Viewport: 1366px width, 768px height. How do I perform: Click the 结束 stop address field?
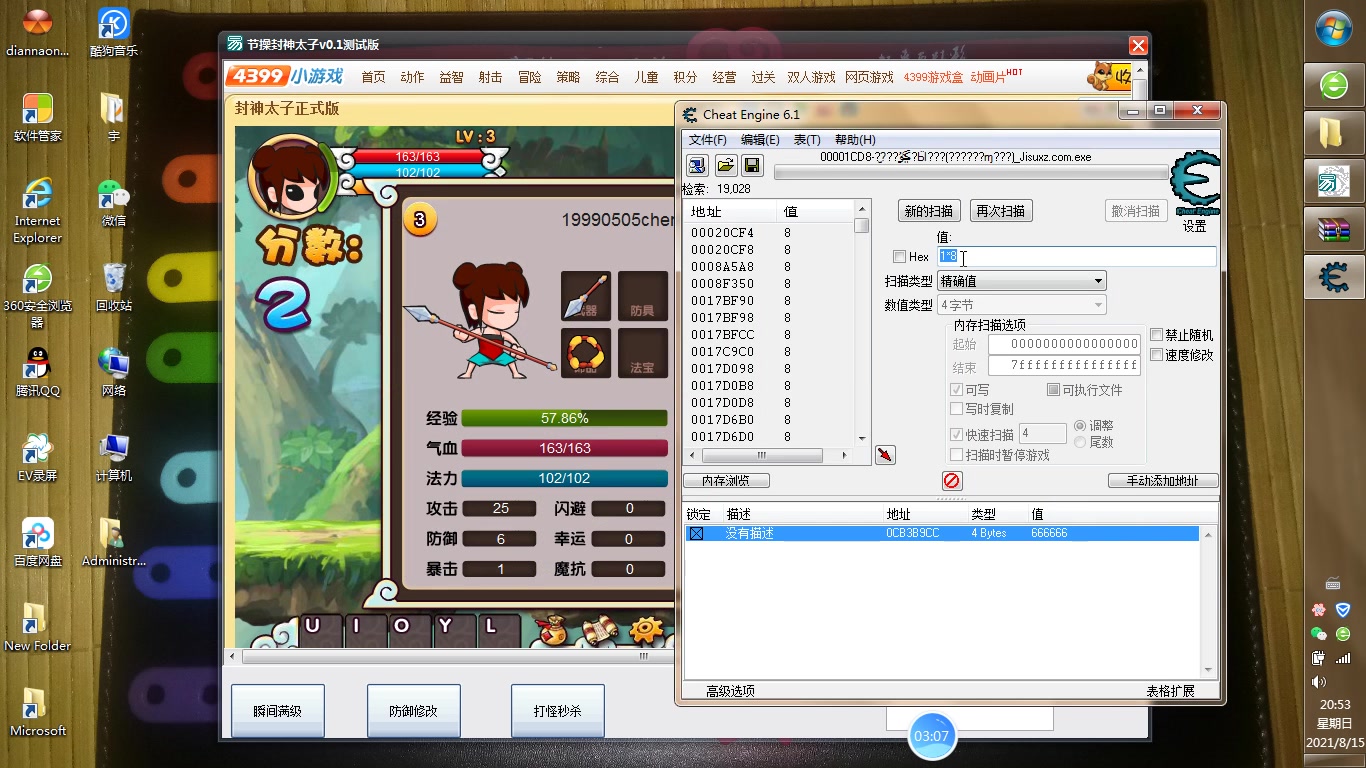click(1064, 367)
